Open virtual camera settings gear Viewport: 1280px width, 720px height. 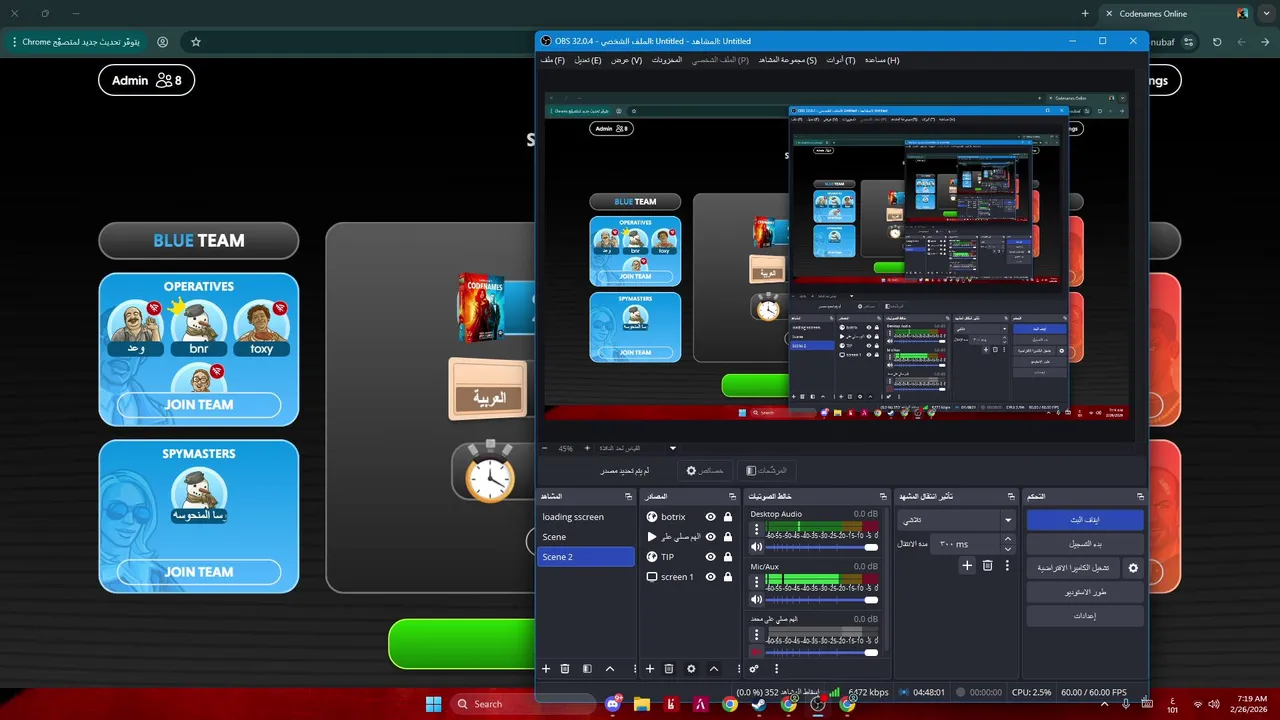(1133, 568)
